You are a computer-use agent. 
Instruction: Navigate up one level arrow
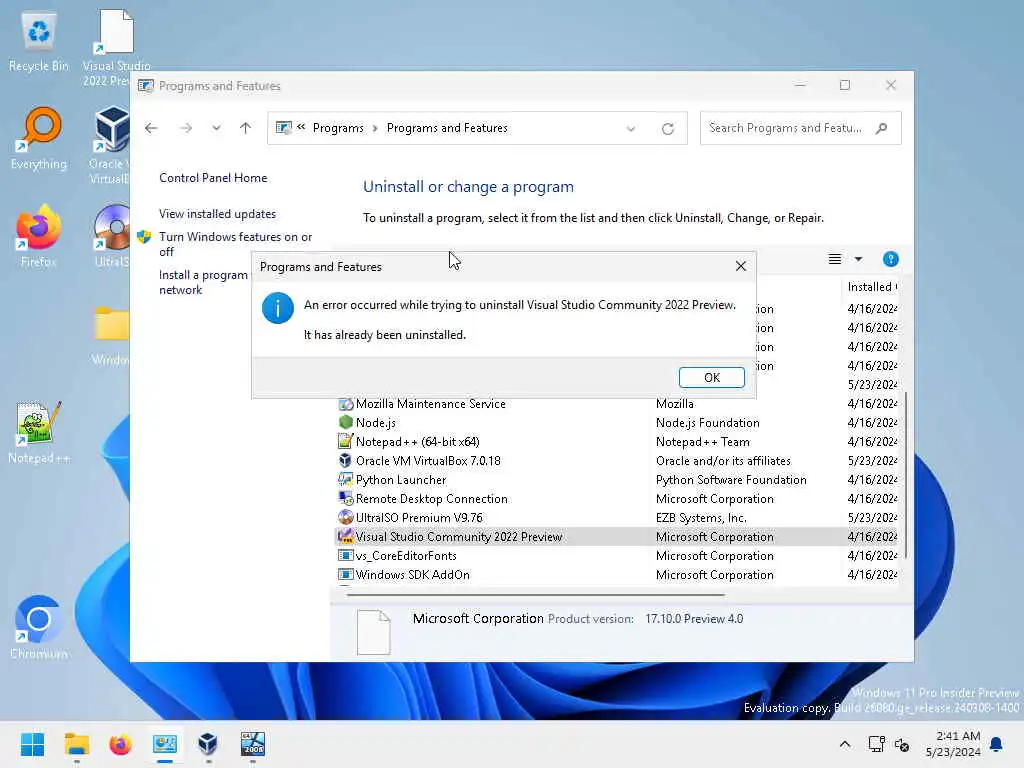pos(246,128)
